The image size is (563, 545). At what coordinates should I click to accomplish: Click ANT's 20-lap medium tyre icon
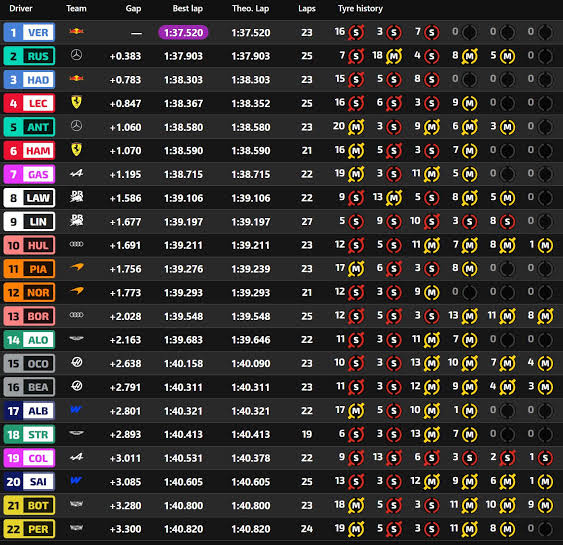tap(356, 127)
